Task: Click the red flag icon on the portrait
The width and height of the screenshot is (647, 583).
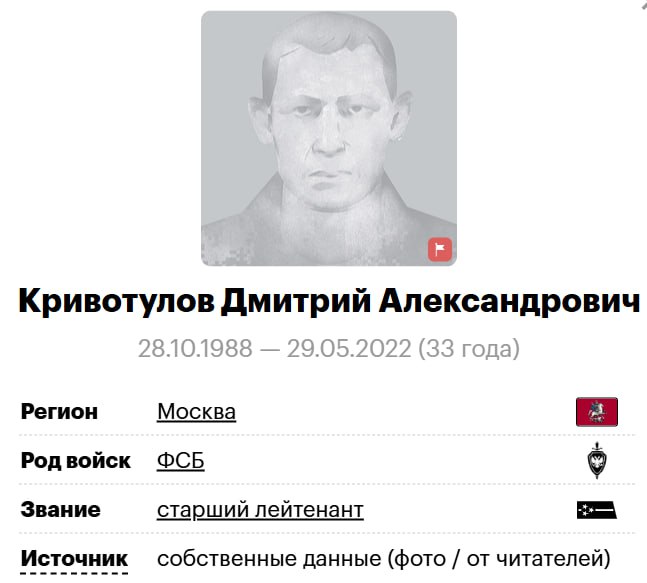Action: 439,249
